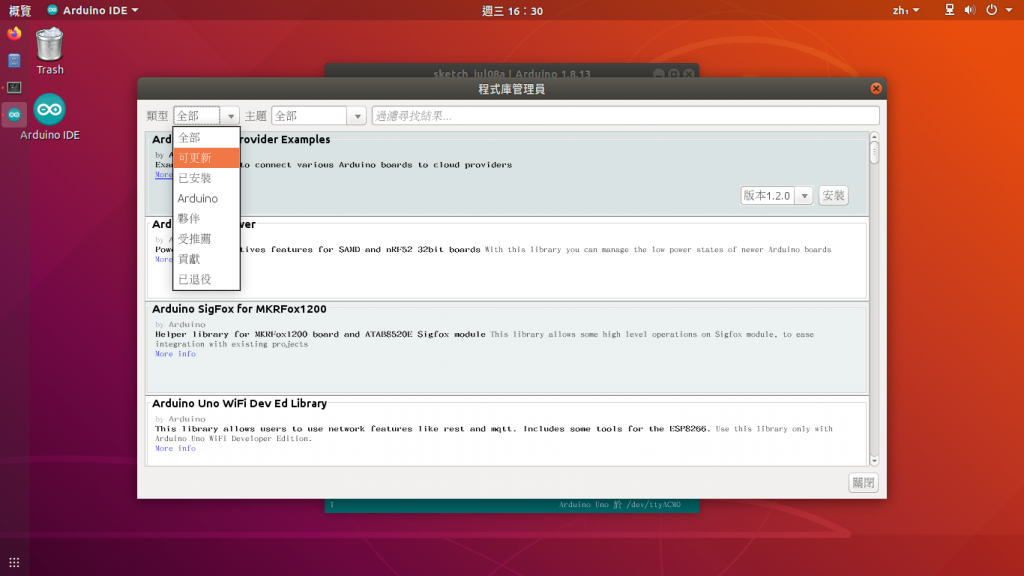The width and height of the screenshot is (1024, 576).
Task: Click the scrollbar up arrow
Action: pos(874,136)
